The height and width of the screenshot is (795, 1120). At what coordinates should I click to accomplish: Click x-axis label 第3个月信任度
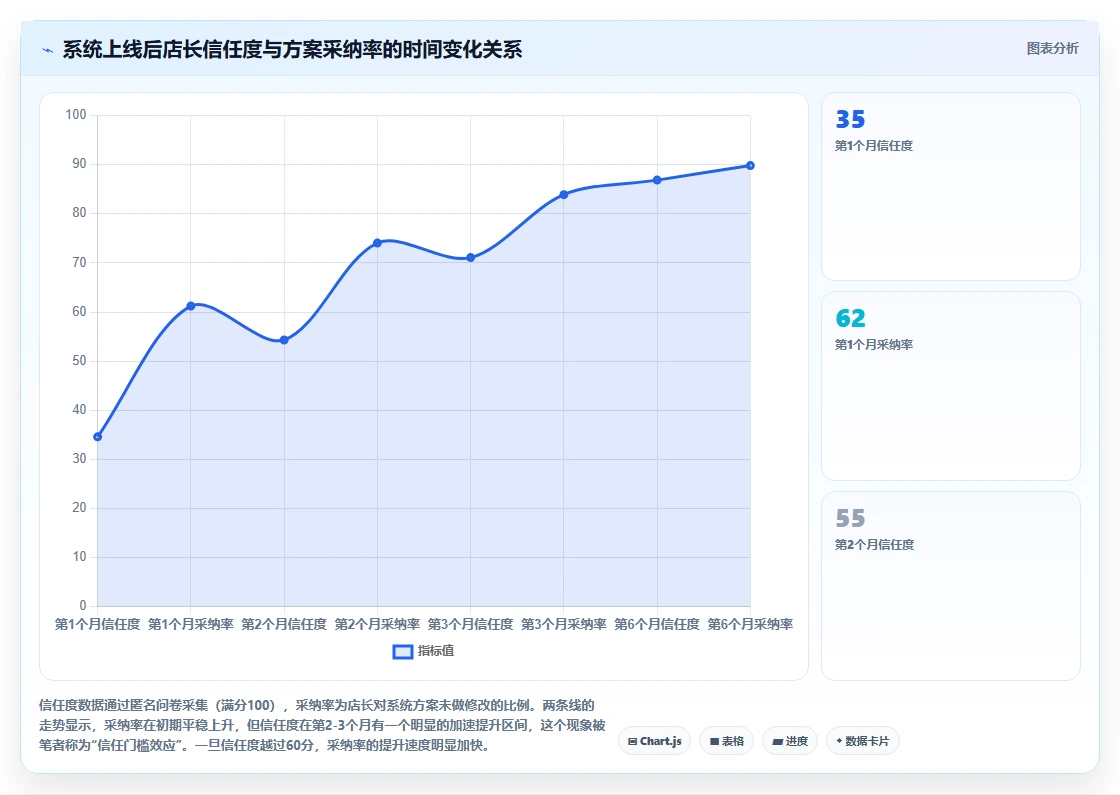point(471,624)
